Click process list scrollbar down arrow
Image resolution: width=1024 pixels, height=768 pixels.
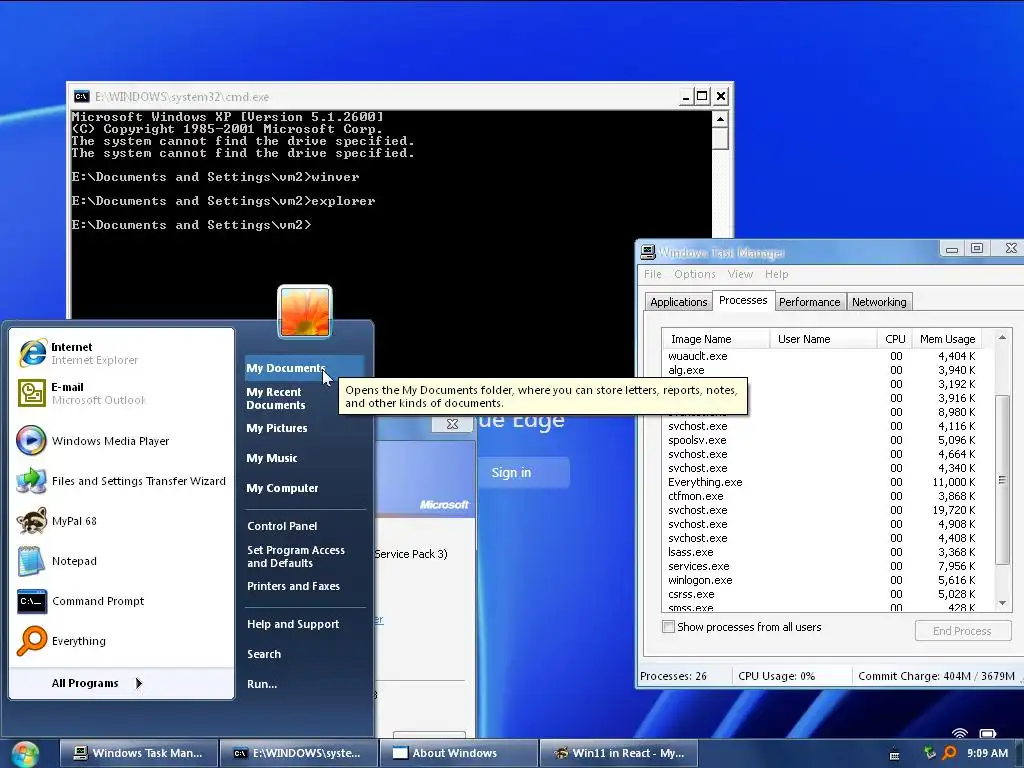1002,603
